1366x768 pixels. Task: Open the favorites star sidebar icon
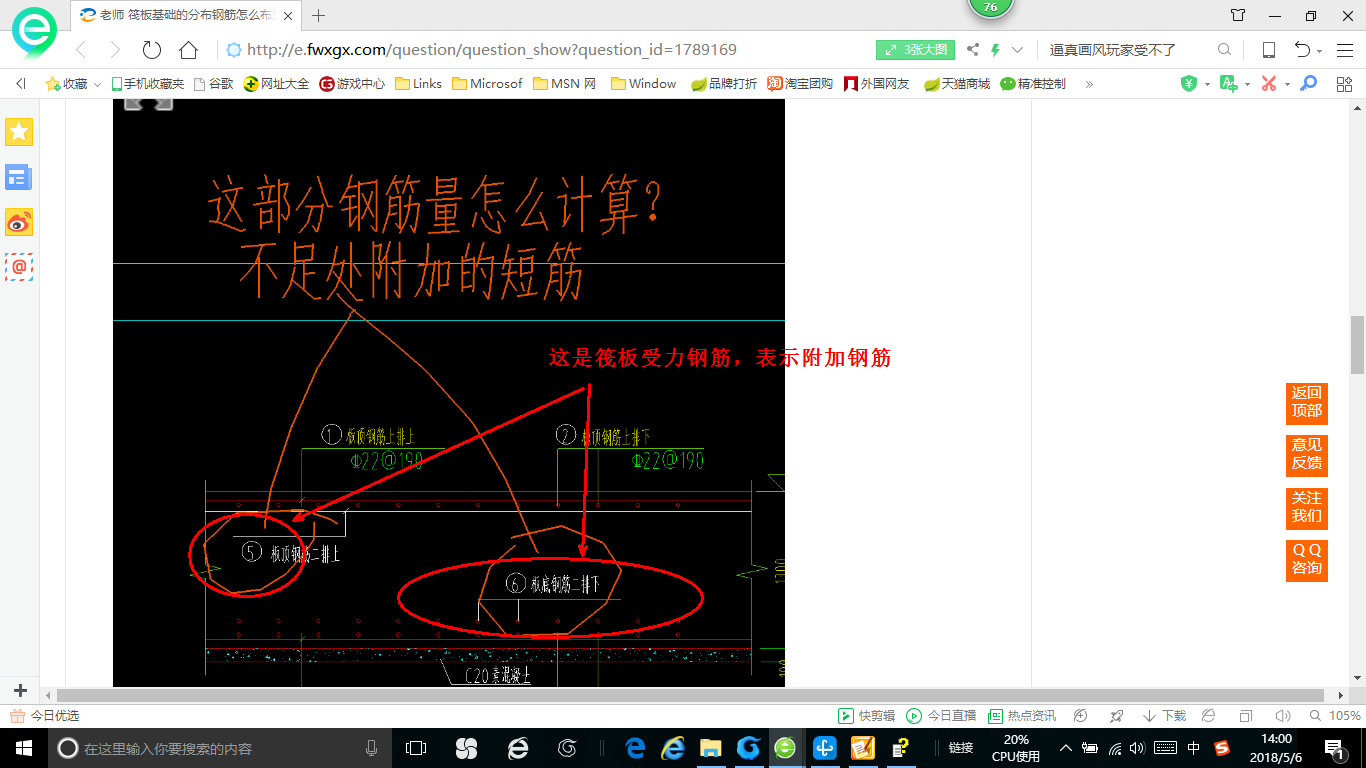tap(19, 132)
